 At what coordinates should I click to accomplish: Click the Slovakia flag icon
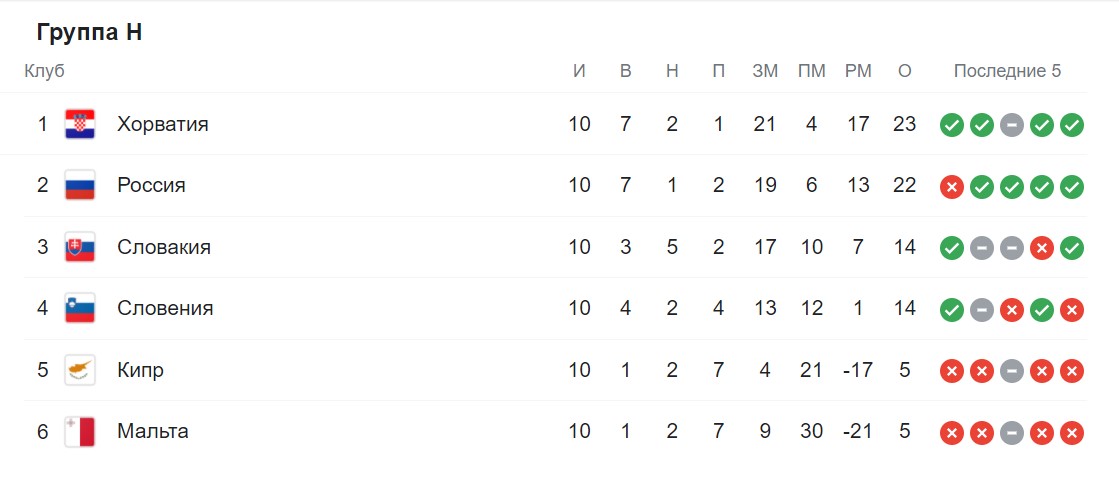click(x=80, y=247)
